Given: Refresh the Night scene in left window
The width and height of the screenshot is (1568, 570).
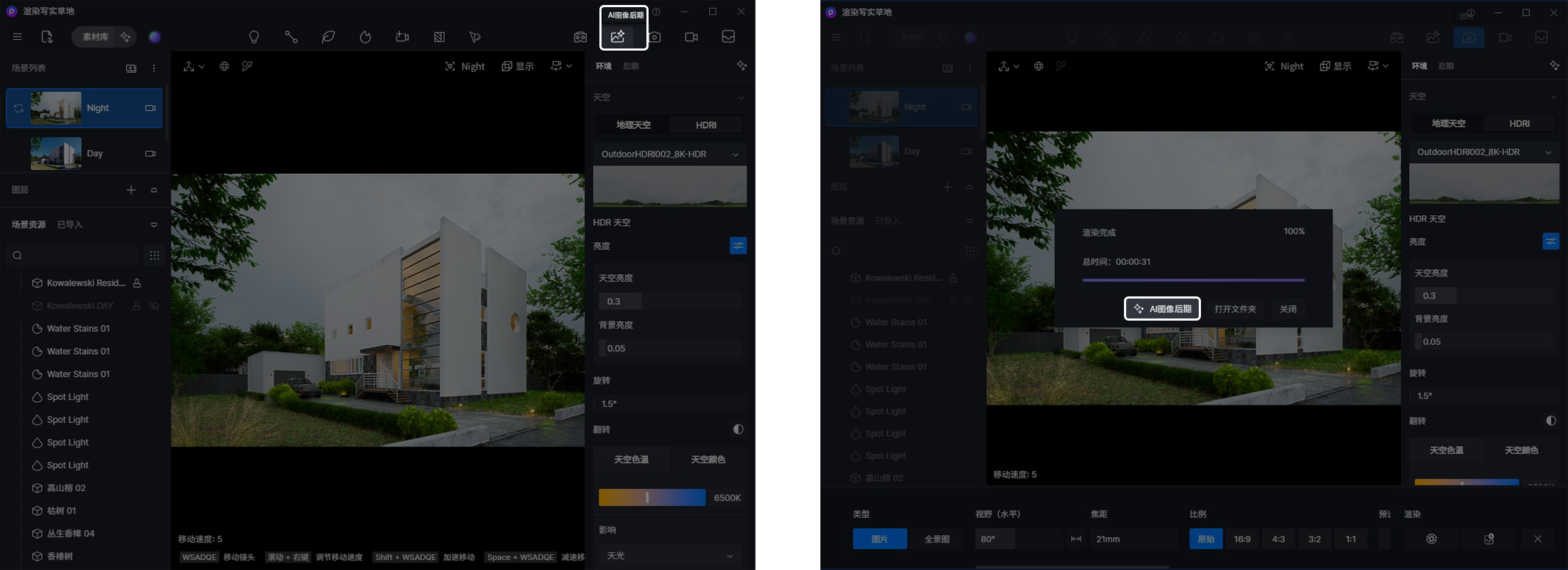Looking at the screenshot, I should pyautogui.click(x=19, y=108).
